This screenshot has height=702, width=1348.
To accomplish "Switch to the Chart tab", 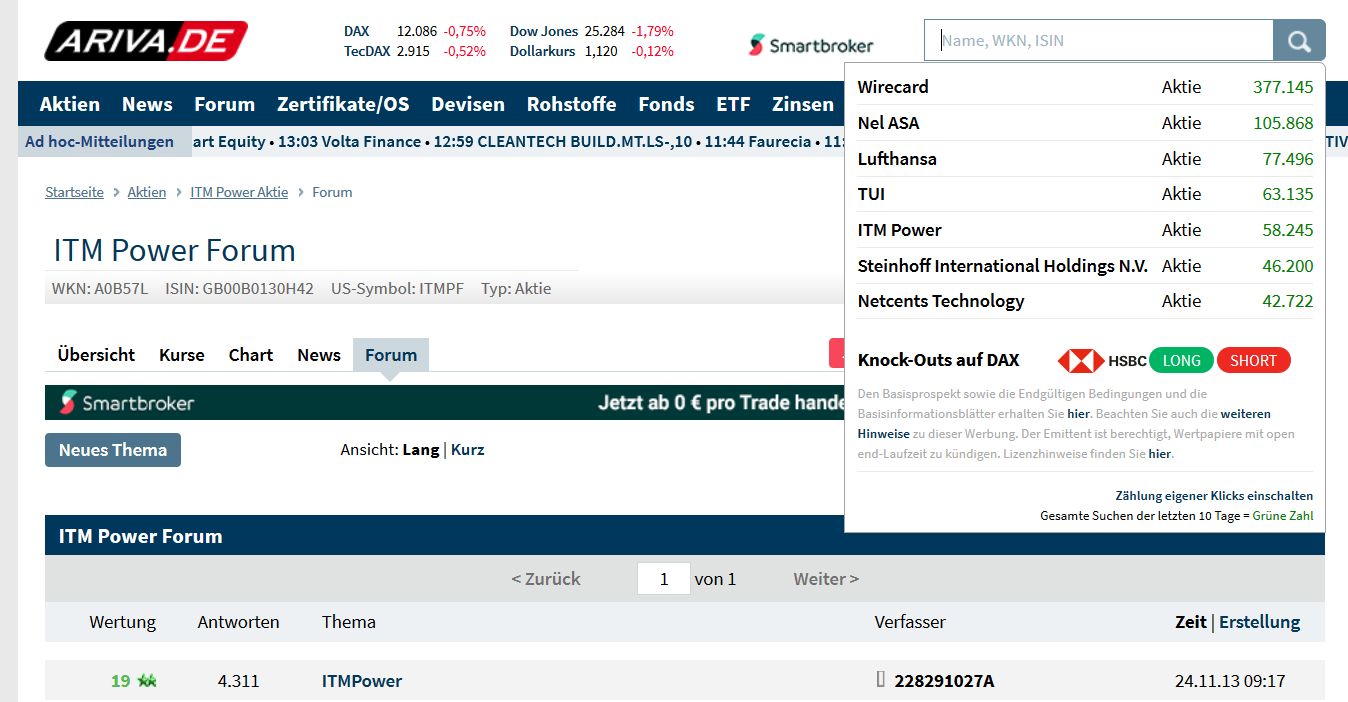I will click(x=251, y=355).
